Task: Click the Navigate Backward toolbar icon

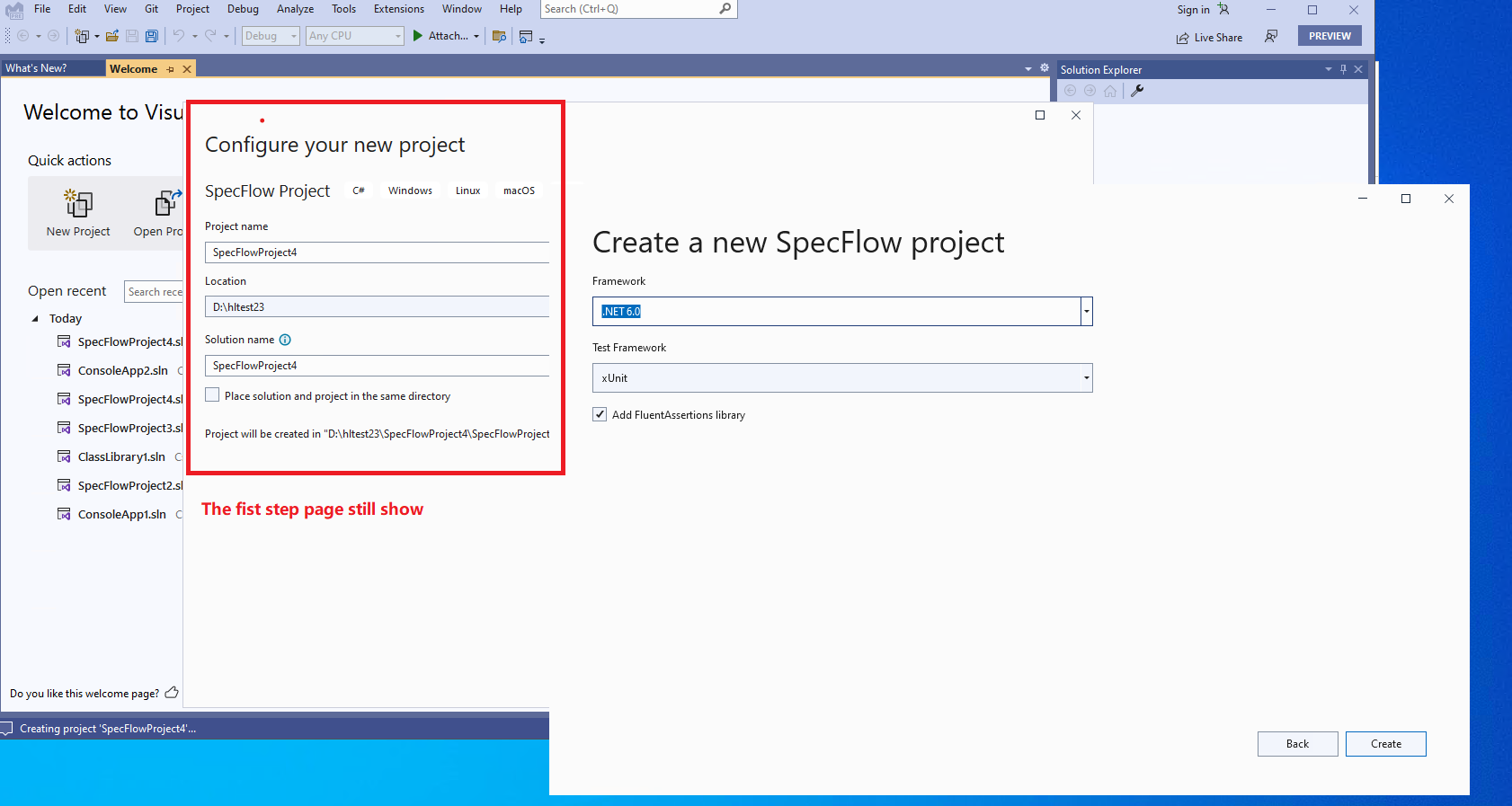Action: coord(23,36)
